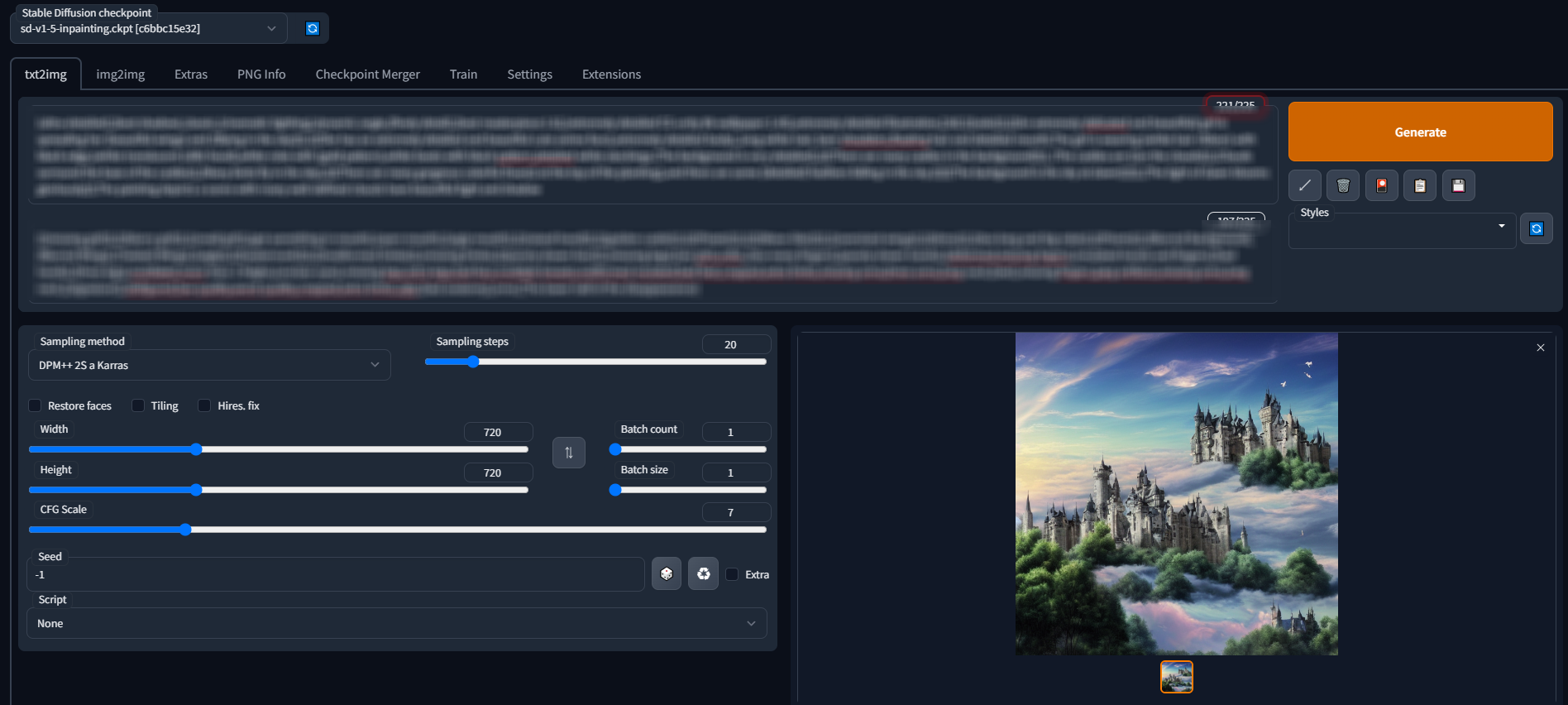1568x705 pixels.
Task: Open the Stable Diffusion checkpoint dropdown
Action: [149, 28]
